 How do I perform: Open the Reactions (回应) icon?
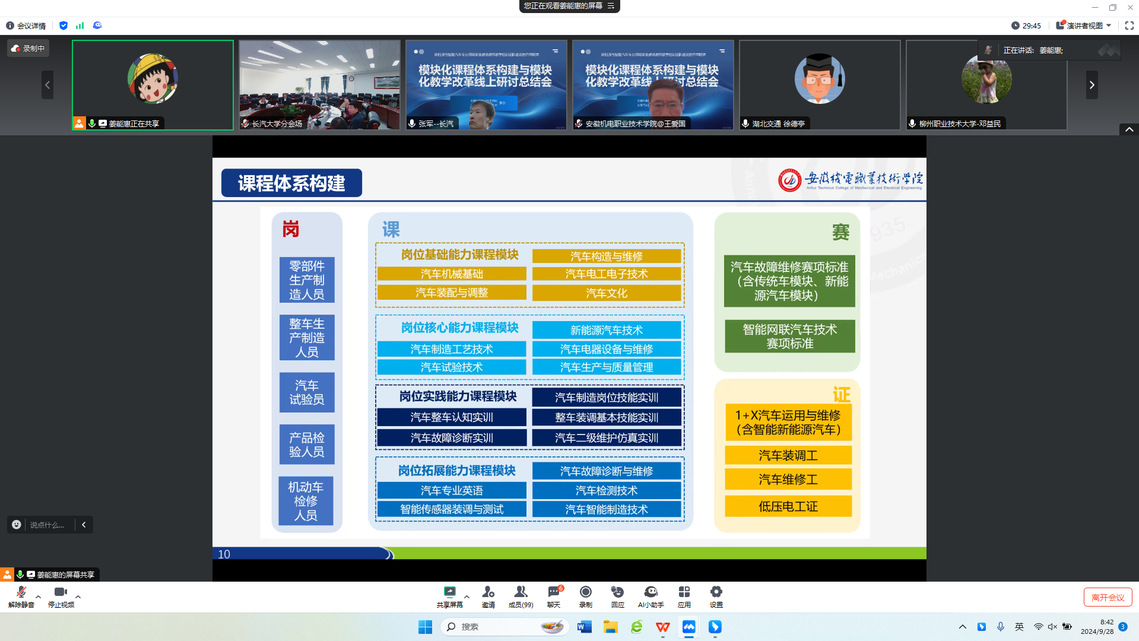[x=618, y=596]
